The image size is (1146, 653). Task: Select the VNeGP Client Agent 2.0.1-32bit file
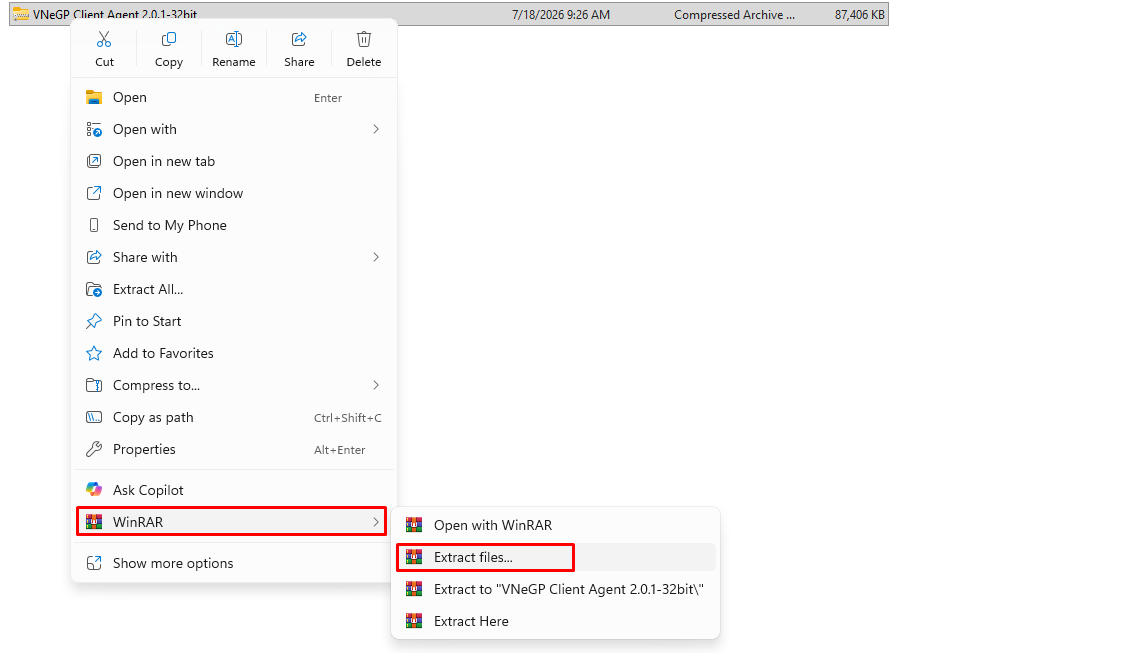click(449, 14)
